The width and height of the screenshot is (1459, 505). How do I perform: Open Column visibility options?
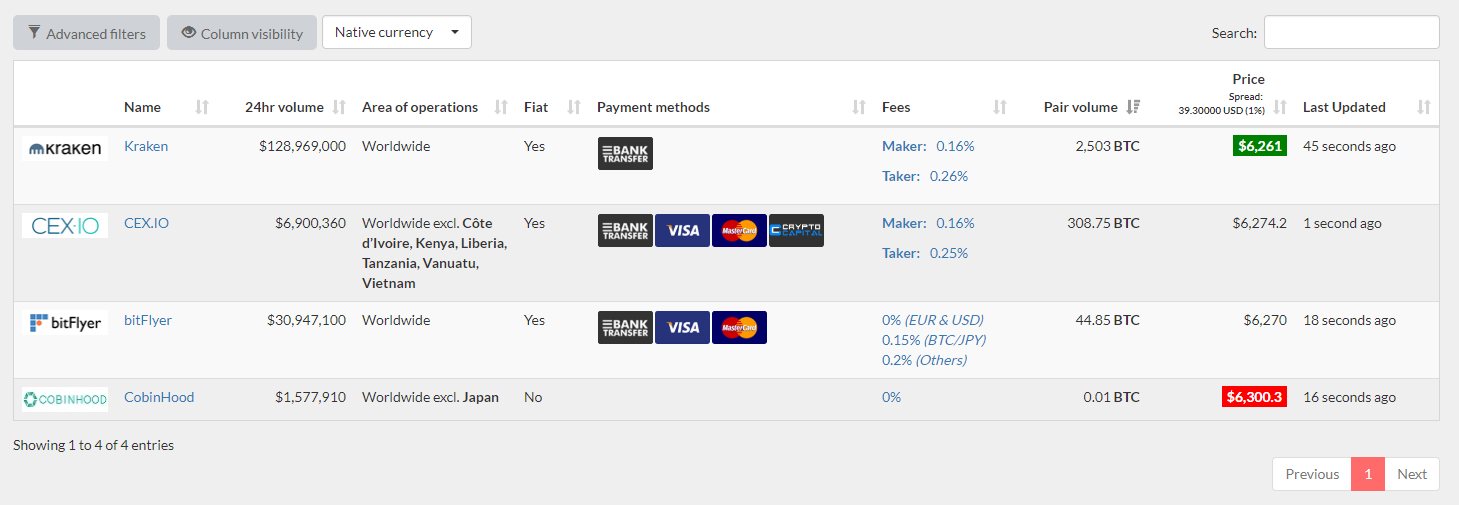pyautogui.click(x=242, y=33)
